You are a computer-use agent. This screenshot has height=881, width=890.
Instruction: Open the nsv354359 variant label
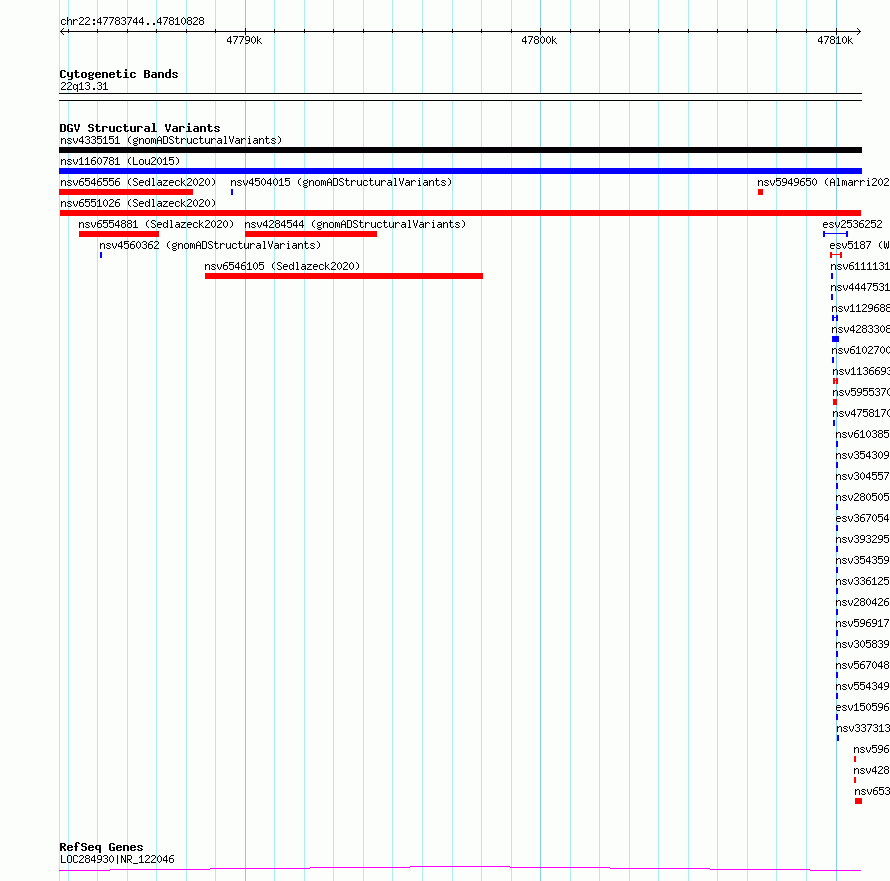(863, 560)
